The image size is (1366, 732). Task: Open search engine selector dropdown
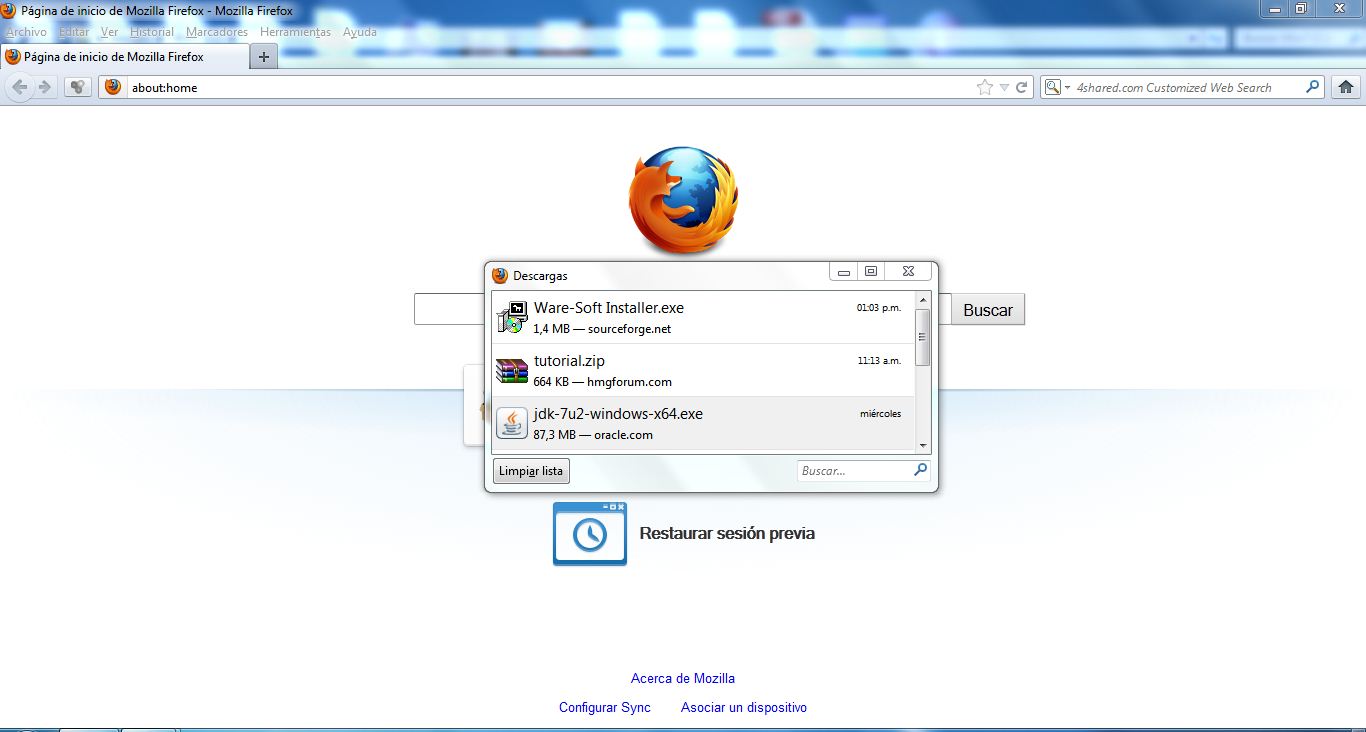[1056, 88]
